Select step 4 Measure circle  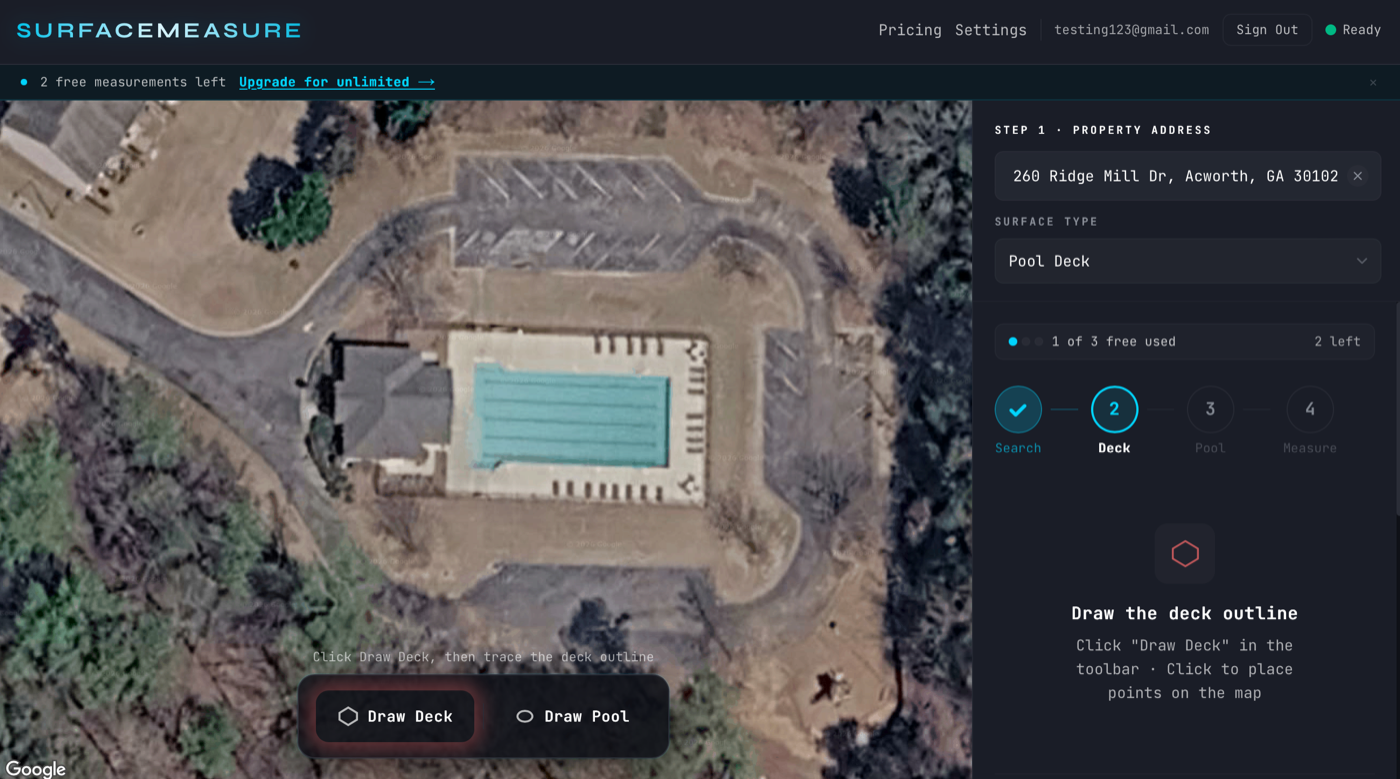tap(1310, 409)
